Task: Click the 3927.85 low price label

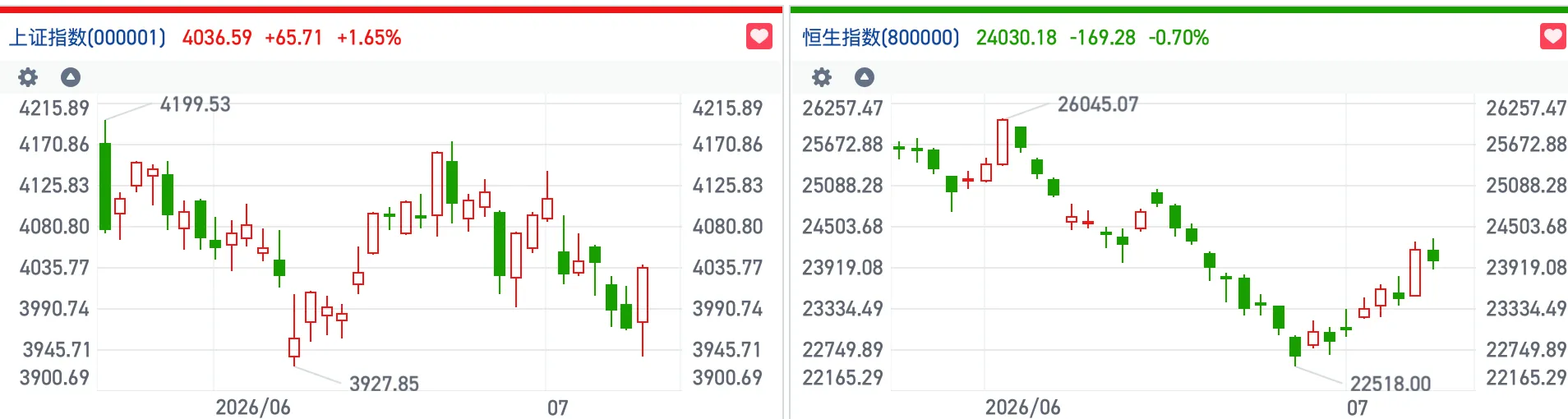Action: click(x=384, y=384)
